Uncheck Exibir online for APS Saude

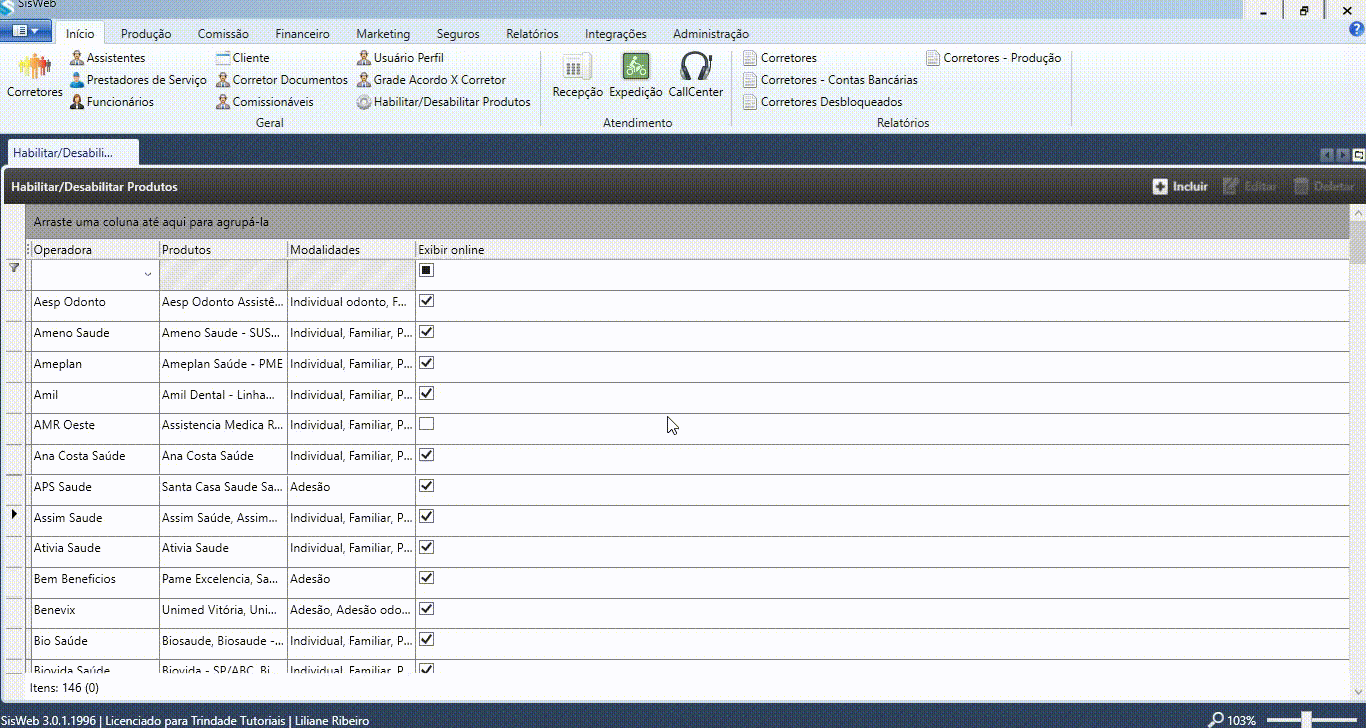click(427, 486)
